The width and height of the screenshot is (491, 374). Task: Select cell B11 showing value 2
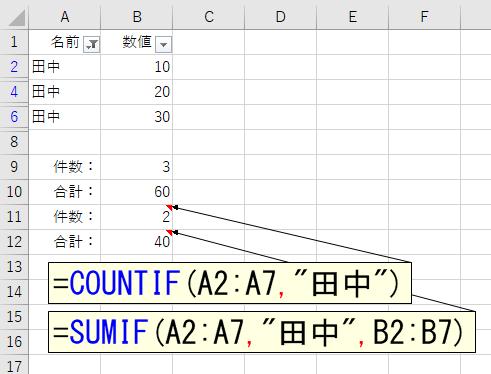137,217
